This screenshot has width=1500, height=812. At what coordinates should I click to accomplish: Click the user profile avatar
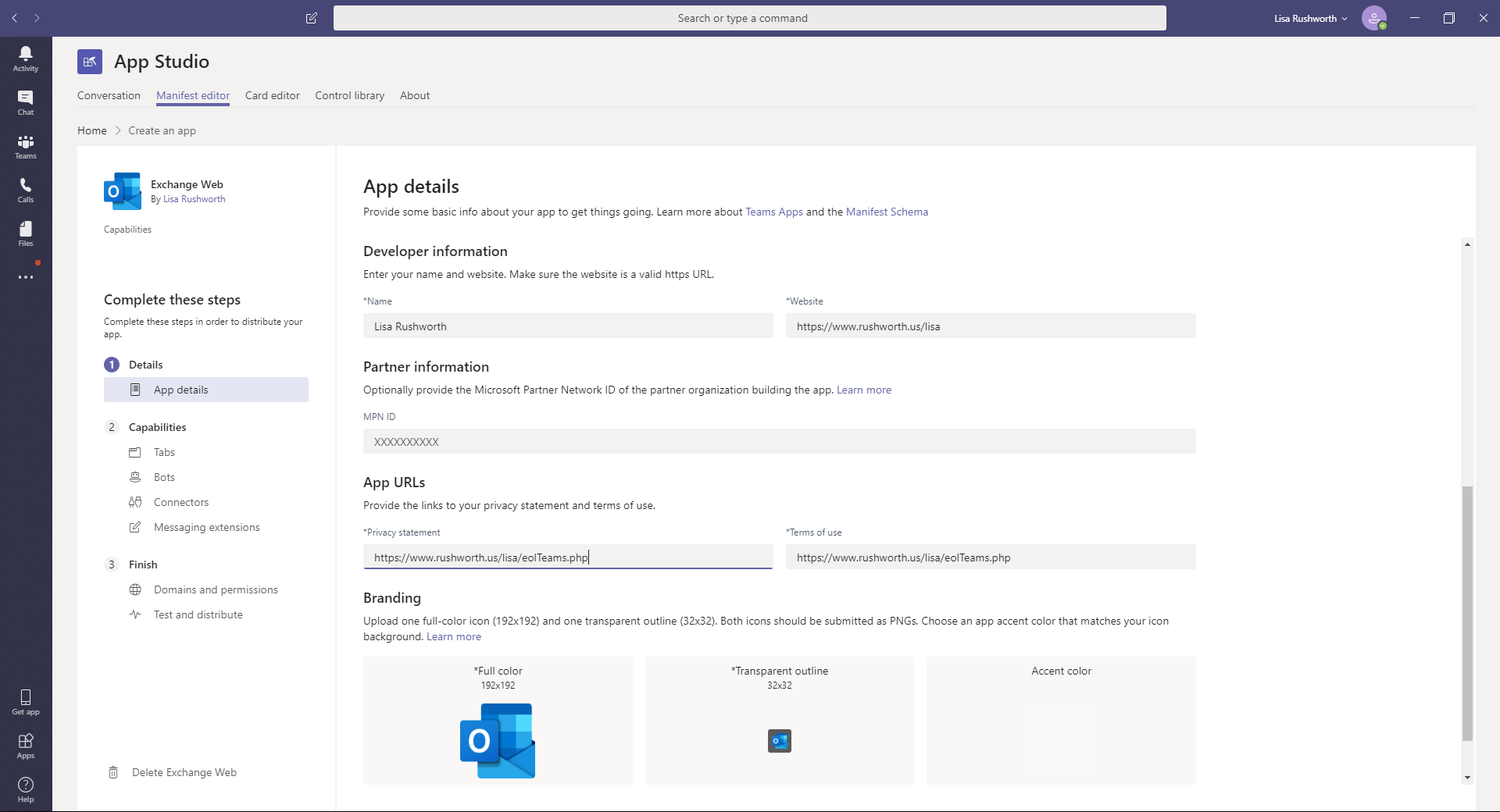[1373, 18]
